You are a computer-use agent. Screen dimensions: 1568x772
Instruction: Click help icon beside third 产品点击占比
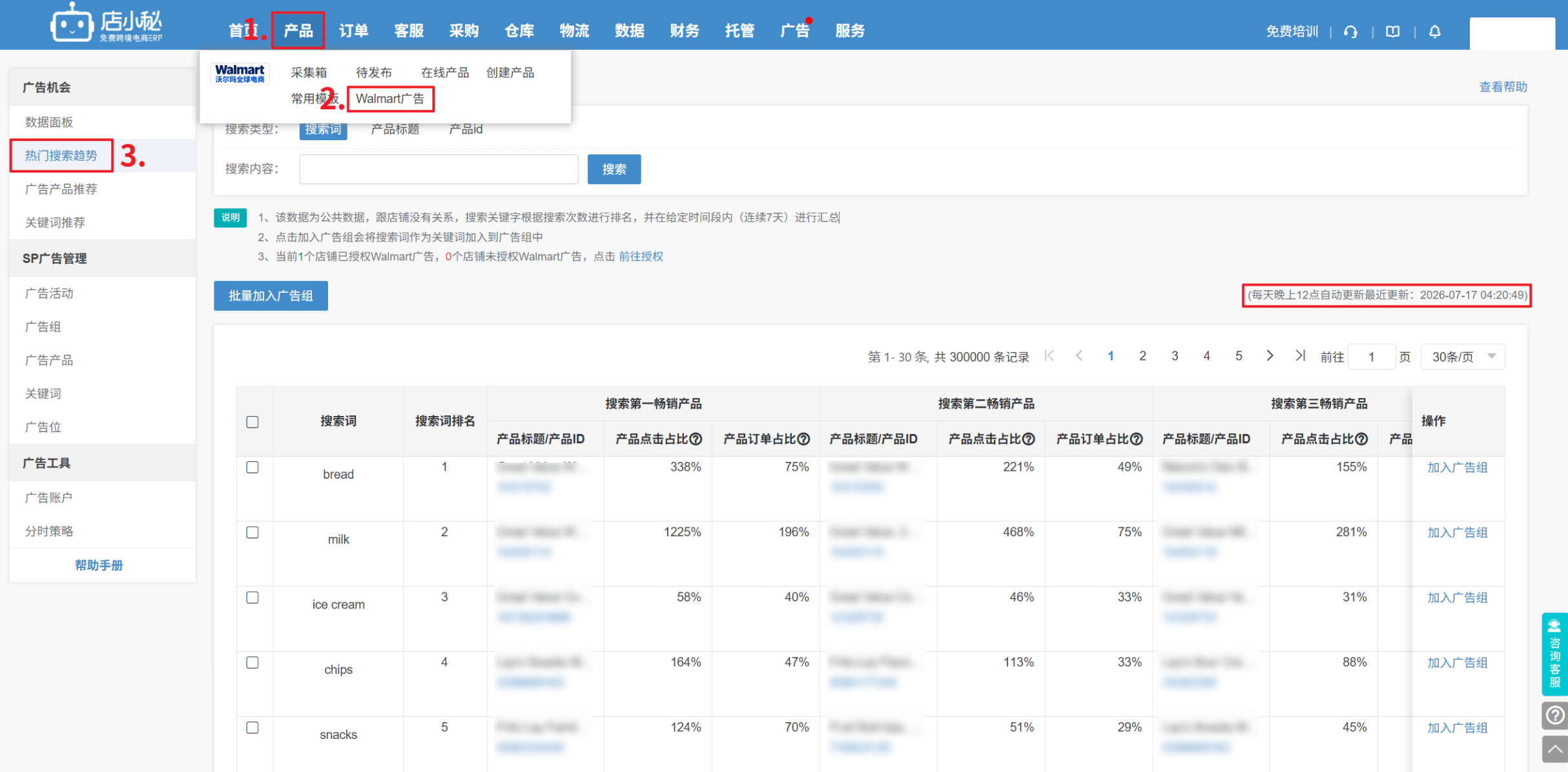pyautogui.click(x=1362, y=439)
